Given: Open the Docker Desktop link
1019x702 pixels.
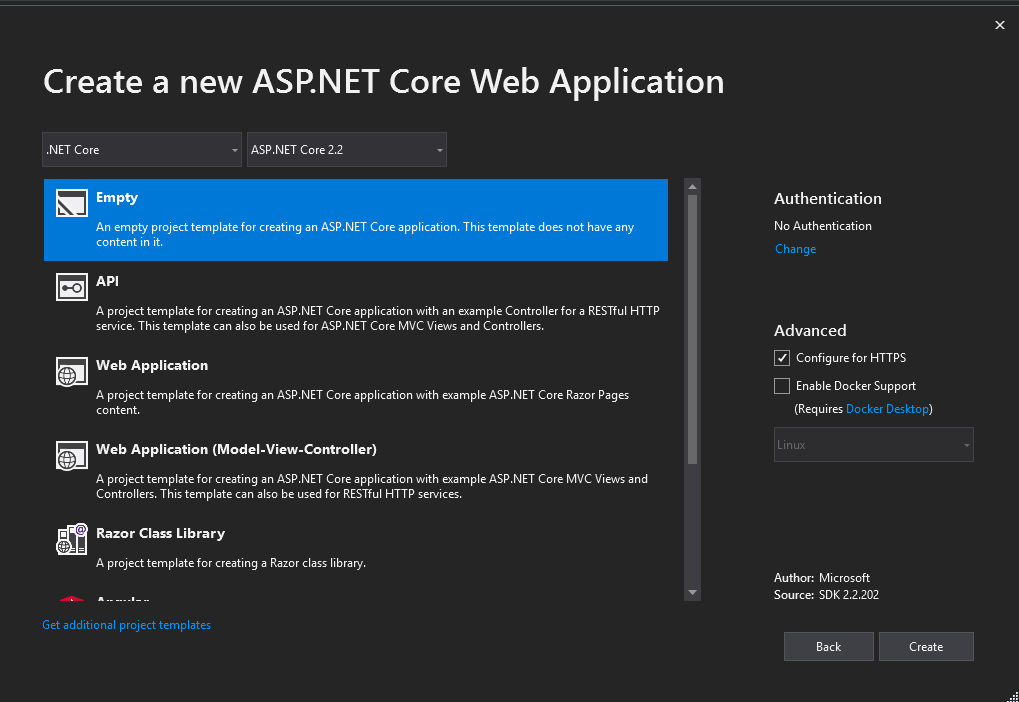Looking at the screenshot, I should coord(887,409).
